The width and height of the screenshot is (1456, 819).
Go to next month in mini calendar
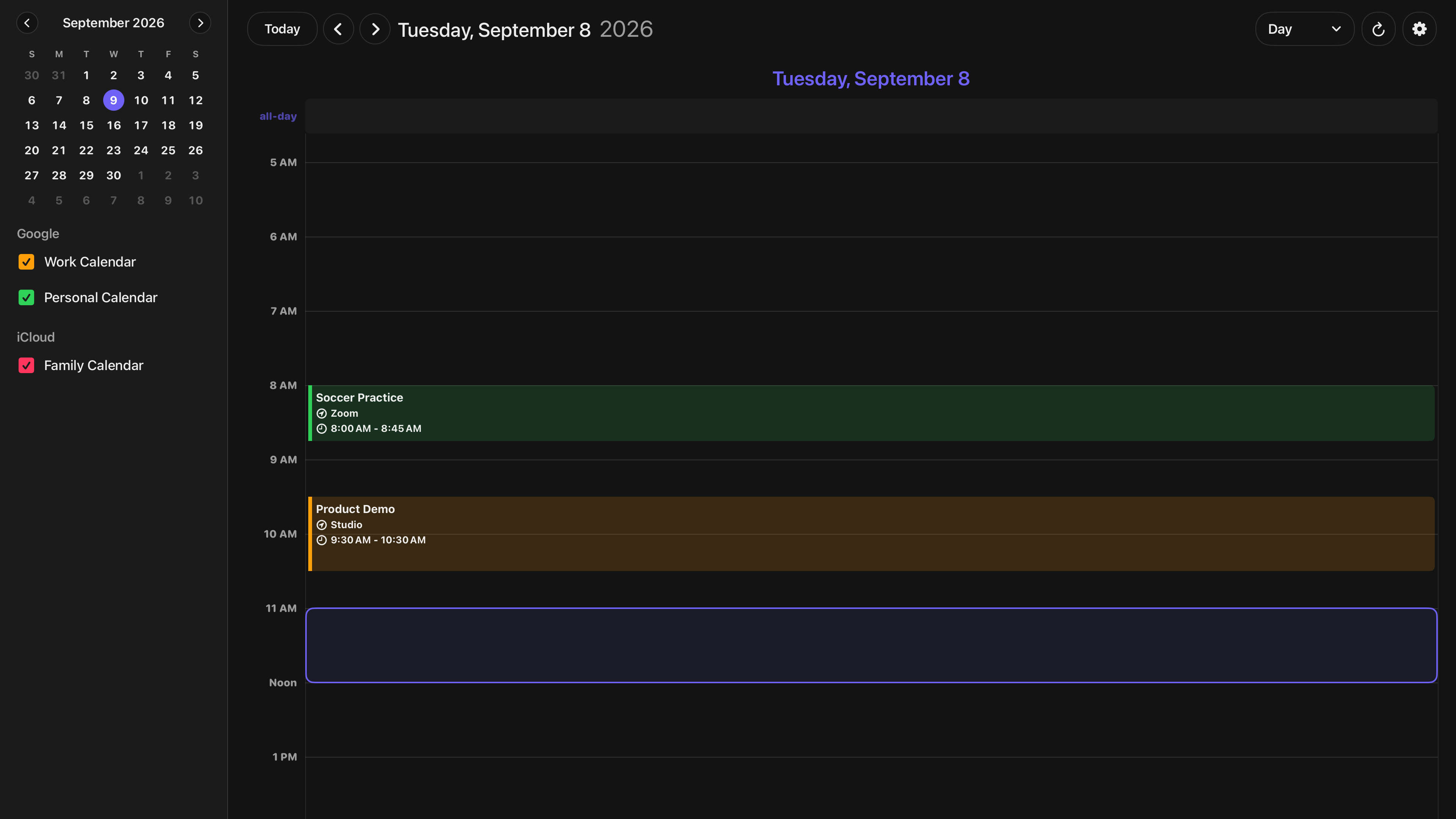(200, 23)
